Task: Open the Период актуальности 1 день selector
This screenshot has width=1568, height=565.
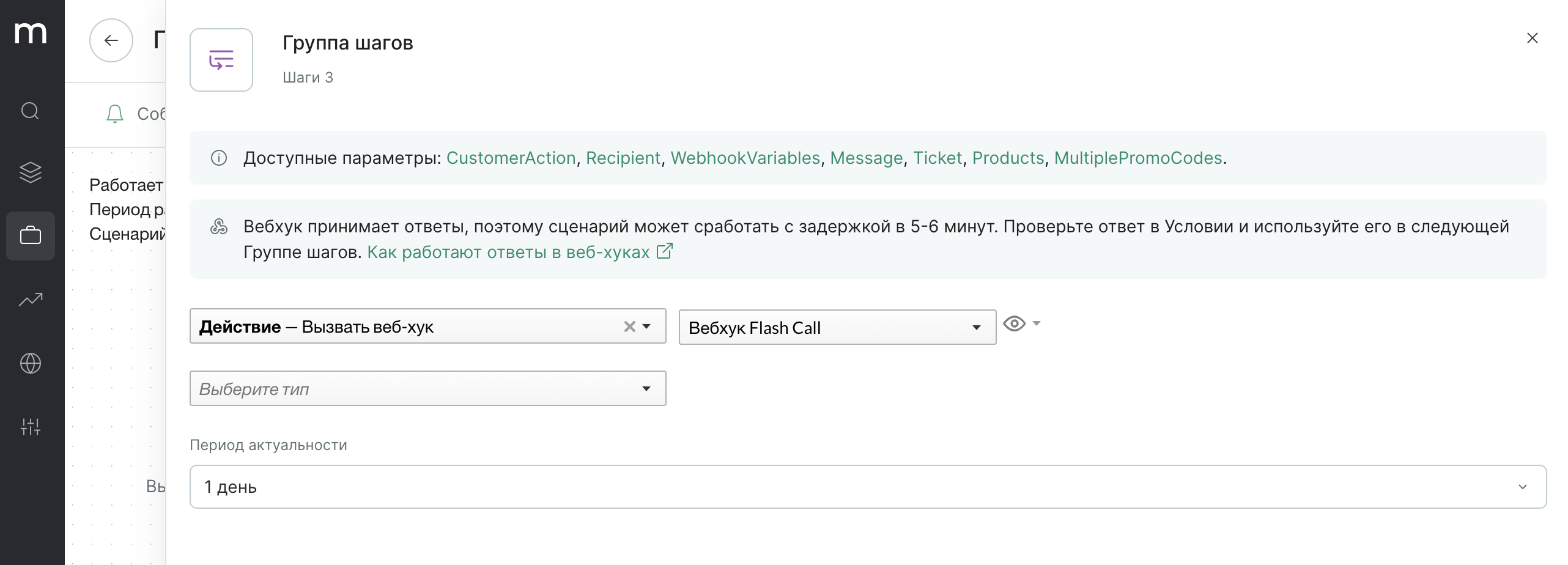Action: 868,487
